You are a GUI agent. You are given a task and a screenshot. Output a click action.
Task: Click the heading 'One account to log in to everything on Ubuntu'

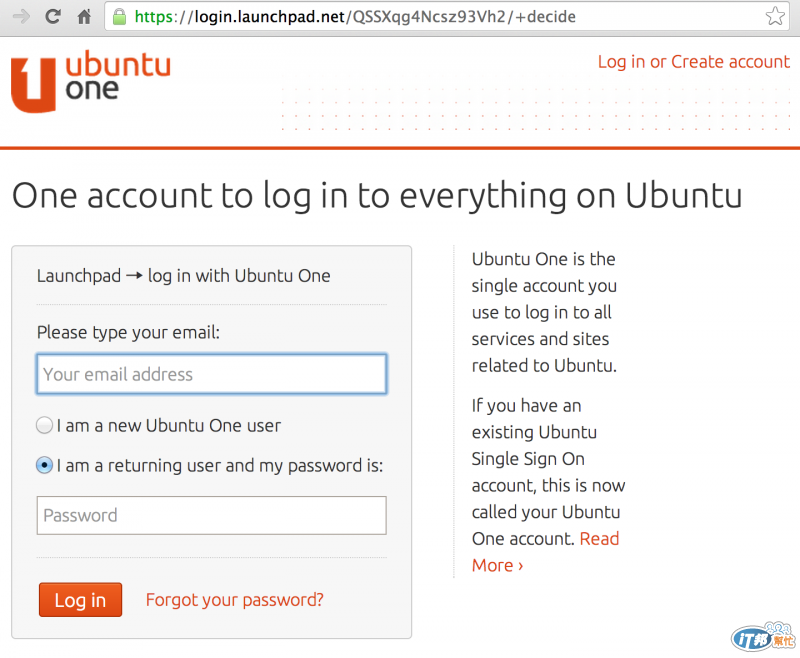coord(377,196)
